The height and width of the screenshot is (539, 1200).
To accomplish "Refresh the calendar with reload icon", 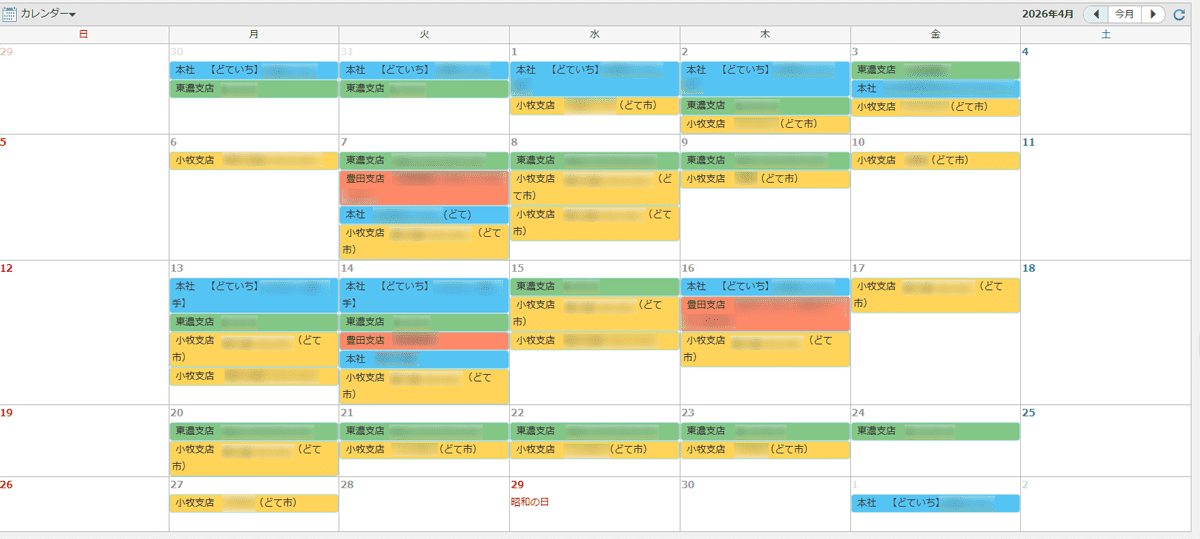I will 1180,14.
